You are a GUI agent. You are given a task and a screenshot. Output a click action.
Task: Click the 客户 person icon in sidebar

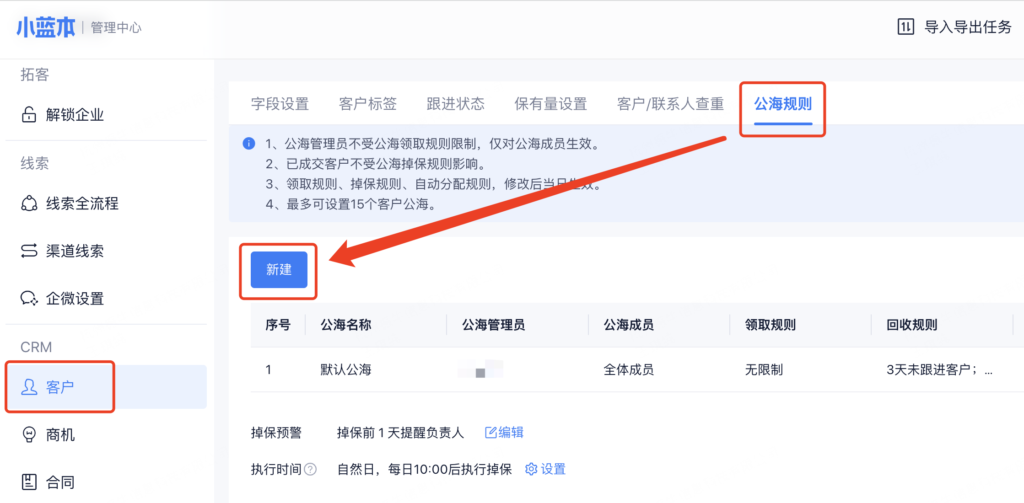click(29, 387)
